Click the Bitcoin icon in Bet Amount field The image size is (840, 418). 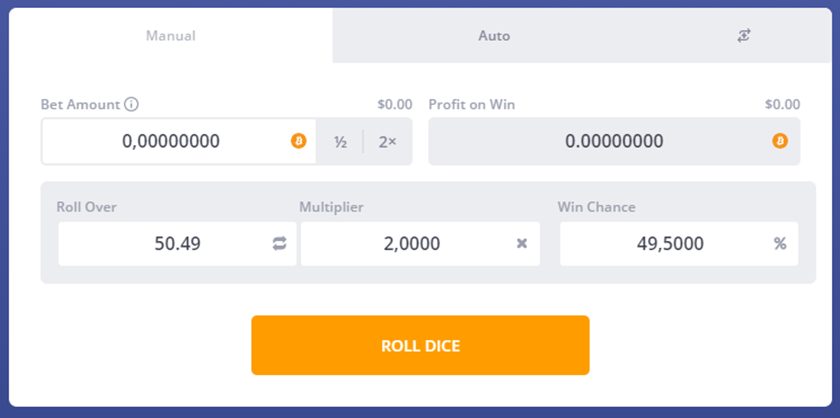click(299, 141)
